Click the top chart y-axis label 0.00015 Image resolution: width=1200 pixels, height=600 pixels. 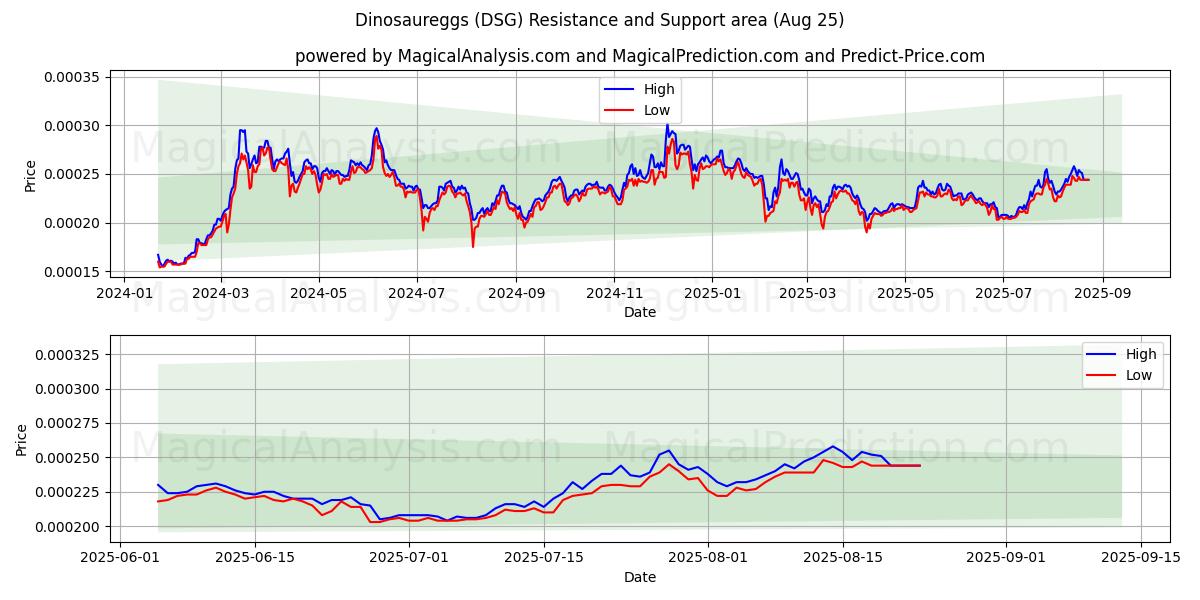point(72,272)
